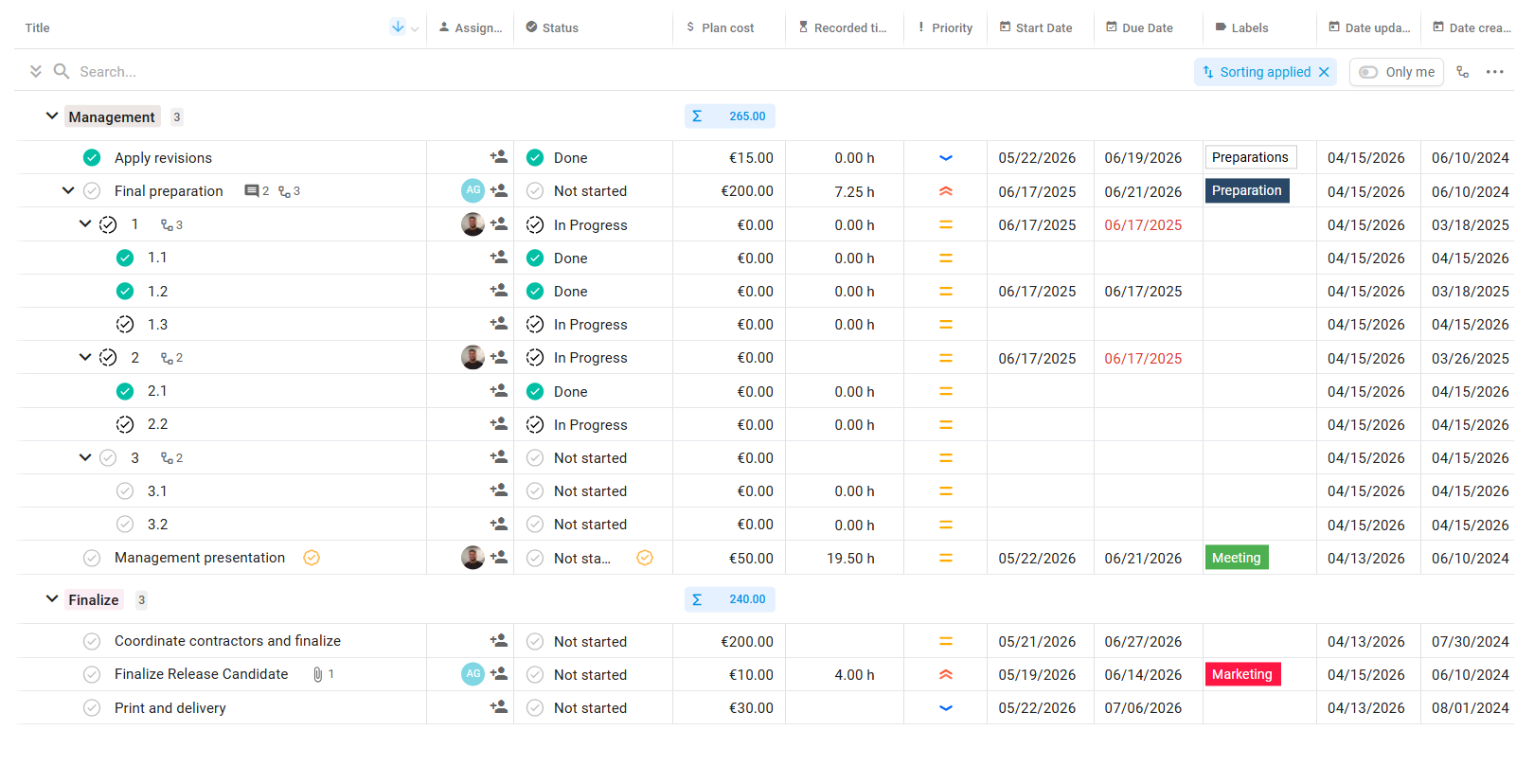Click the expand all rows double-chevron icon
Image resolution: width=1534 pixels, height=784 pixels.
click(36, 72)
